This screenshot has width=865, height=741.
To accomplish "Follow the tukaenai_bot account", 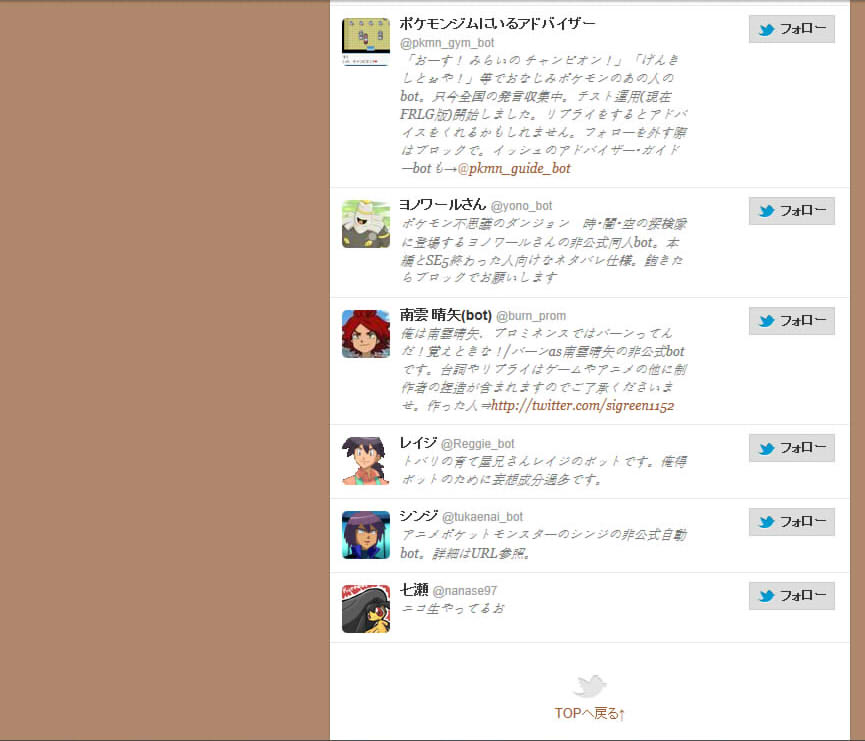I will [x=792, y=521].
